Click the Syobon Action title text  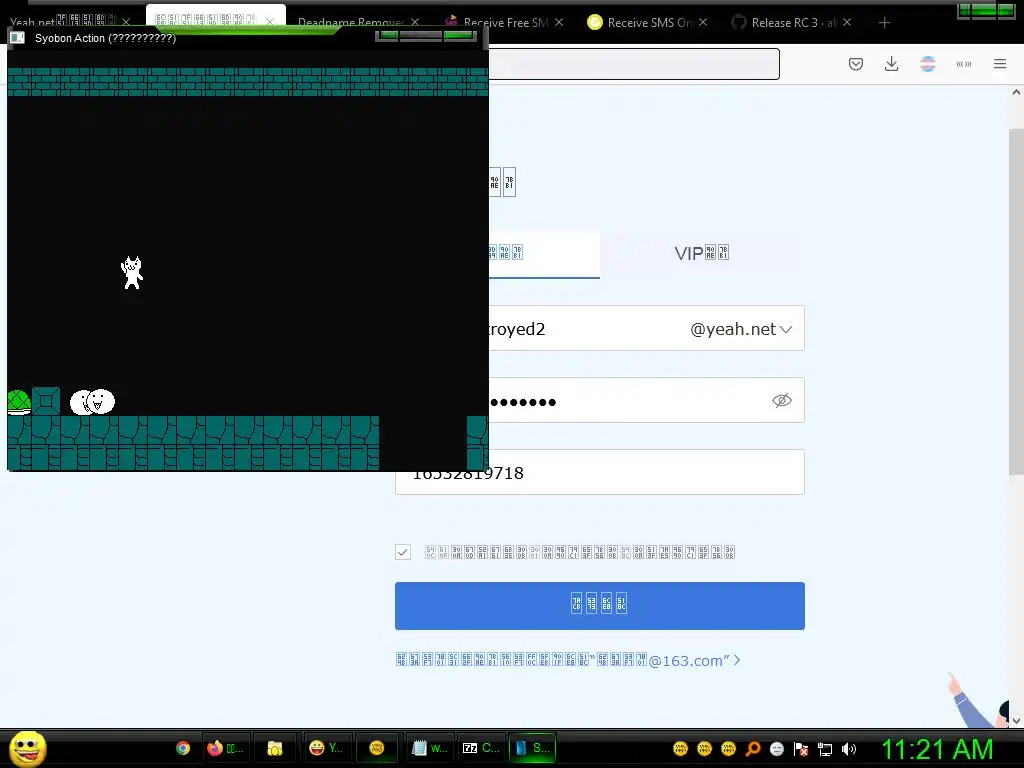coord(105,38)
